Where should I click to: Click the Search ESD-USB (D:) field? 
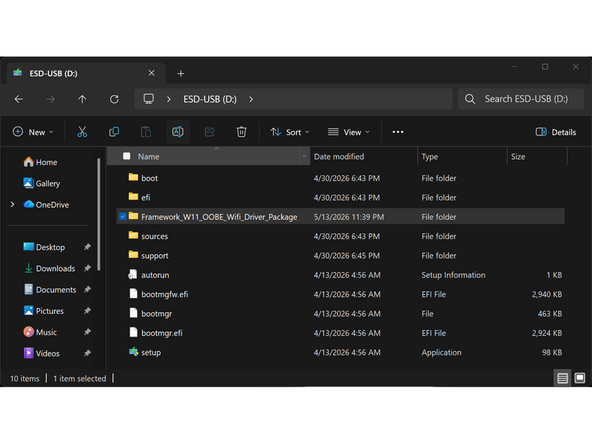pyautogui.click(x=521, y=99)
